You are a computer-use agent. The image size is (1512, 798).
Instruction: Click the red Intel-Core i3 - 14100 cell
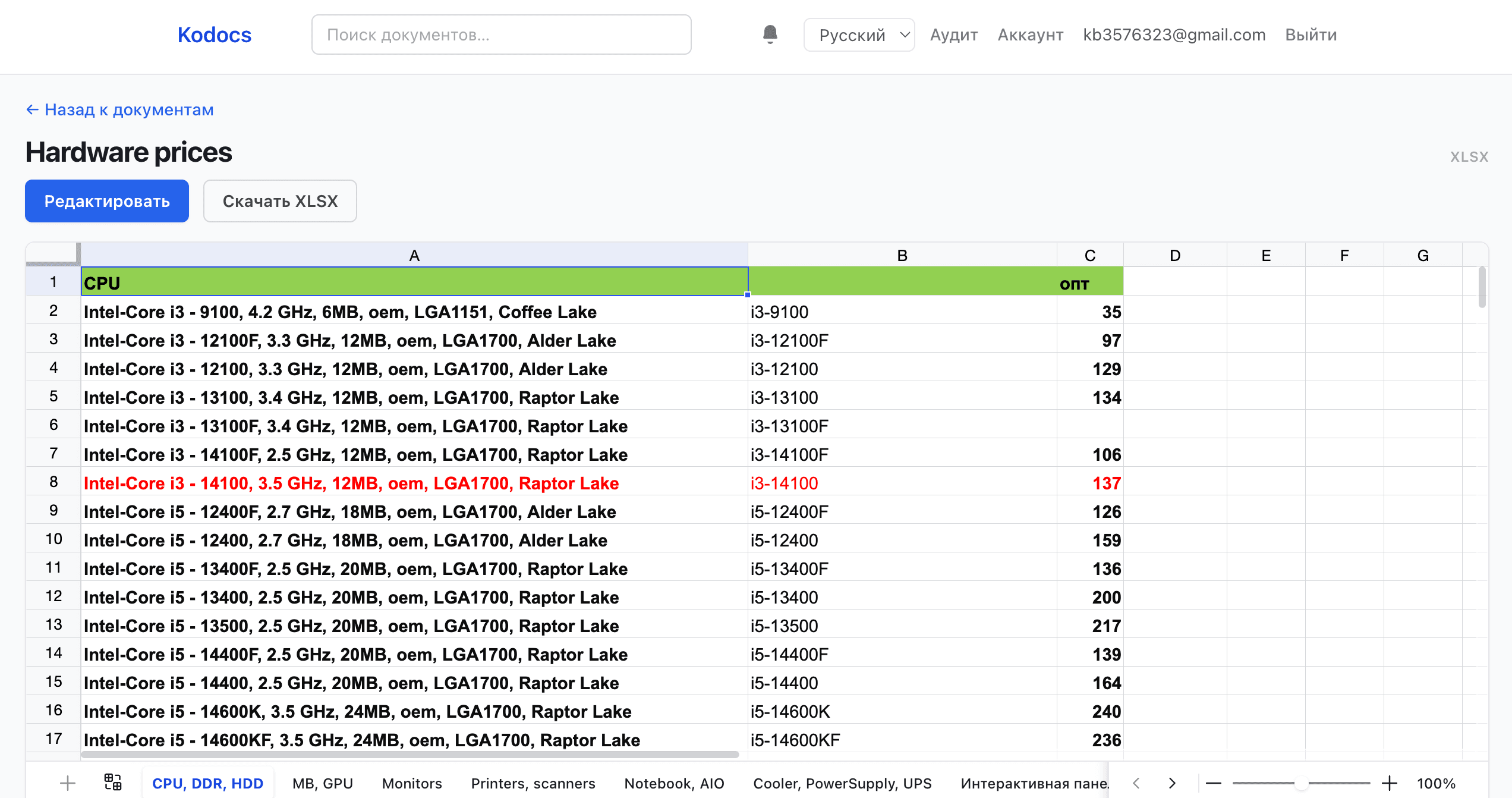pyautogui.click(x=414, y=482)
